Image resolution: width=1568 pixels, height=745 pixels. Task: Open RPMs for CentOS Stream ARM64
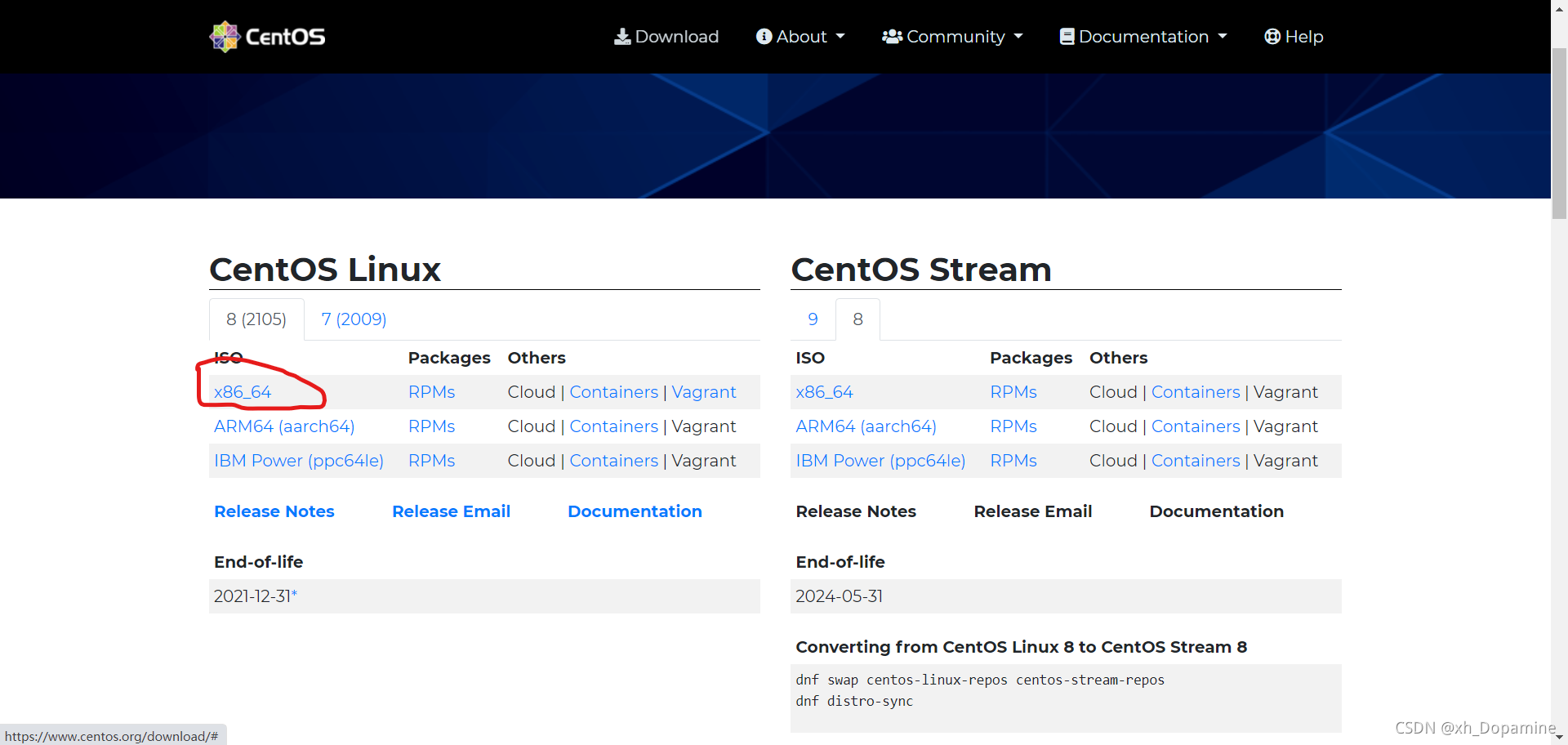1013,426
